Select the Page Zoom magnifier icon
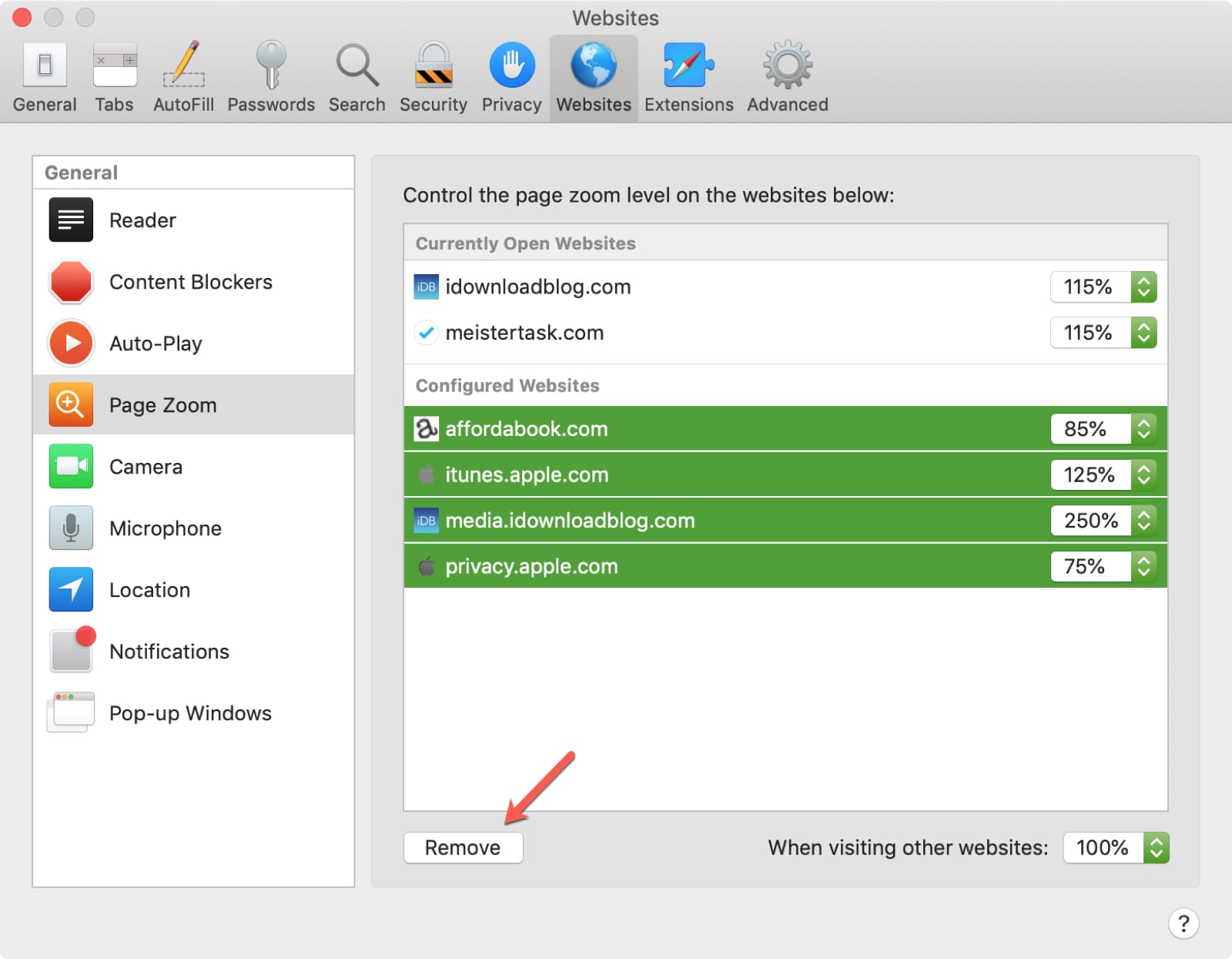This screenshot has height=959, width=1232. pyautogui.click(x=71, y=404)
